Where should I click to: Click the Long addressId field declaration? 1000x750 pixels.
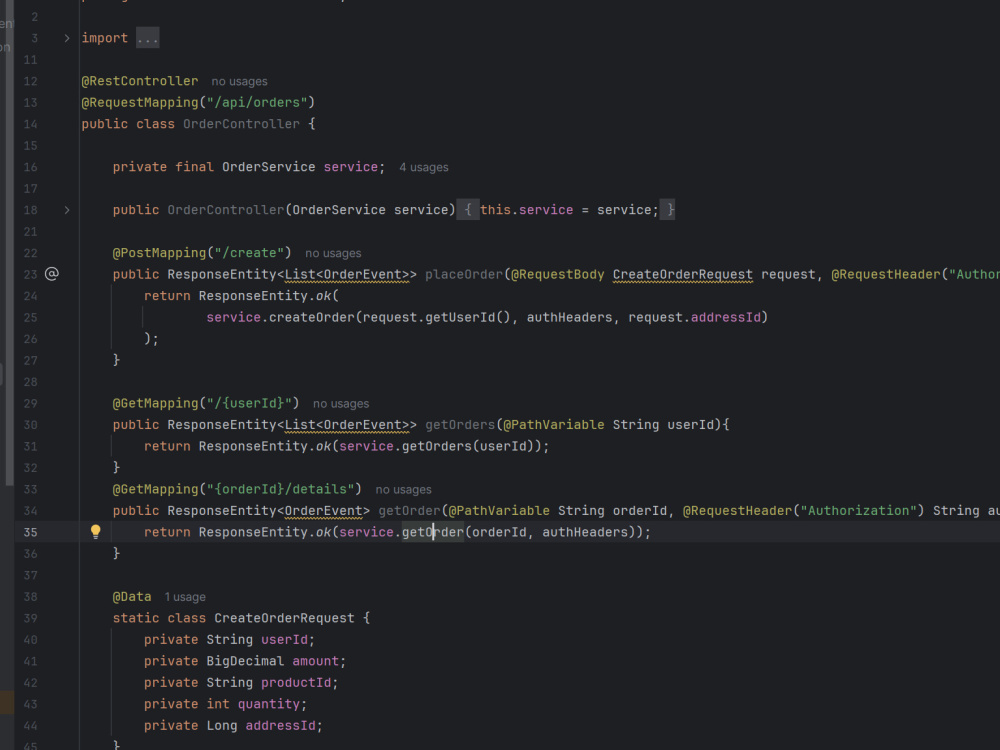coord(233,726)
